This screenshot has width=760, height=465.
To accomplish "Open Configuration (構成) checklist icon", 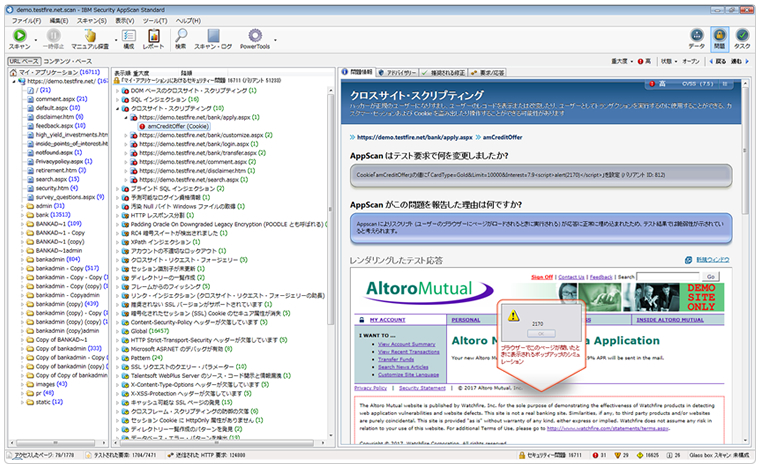I will [x=128, y=36].
